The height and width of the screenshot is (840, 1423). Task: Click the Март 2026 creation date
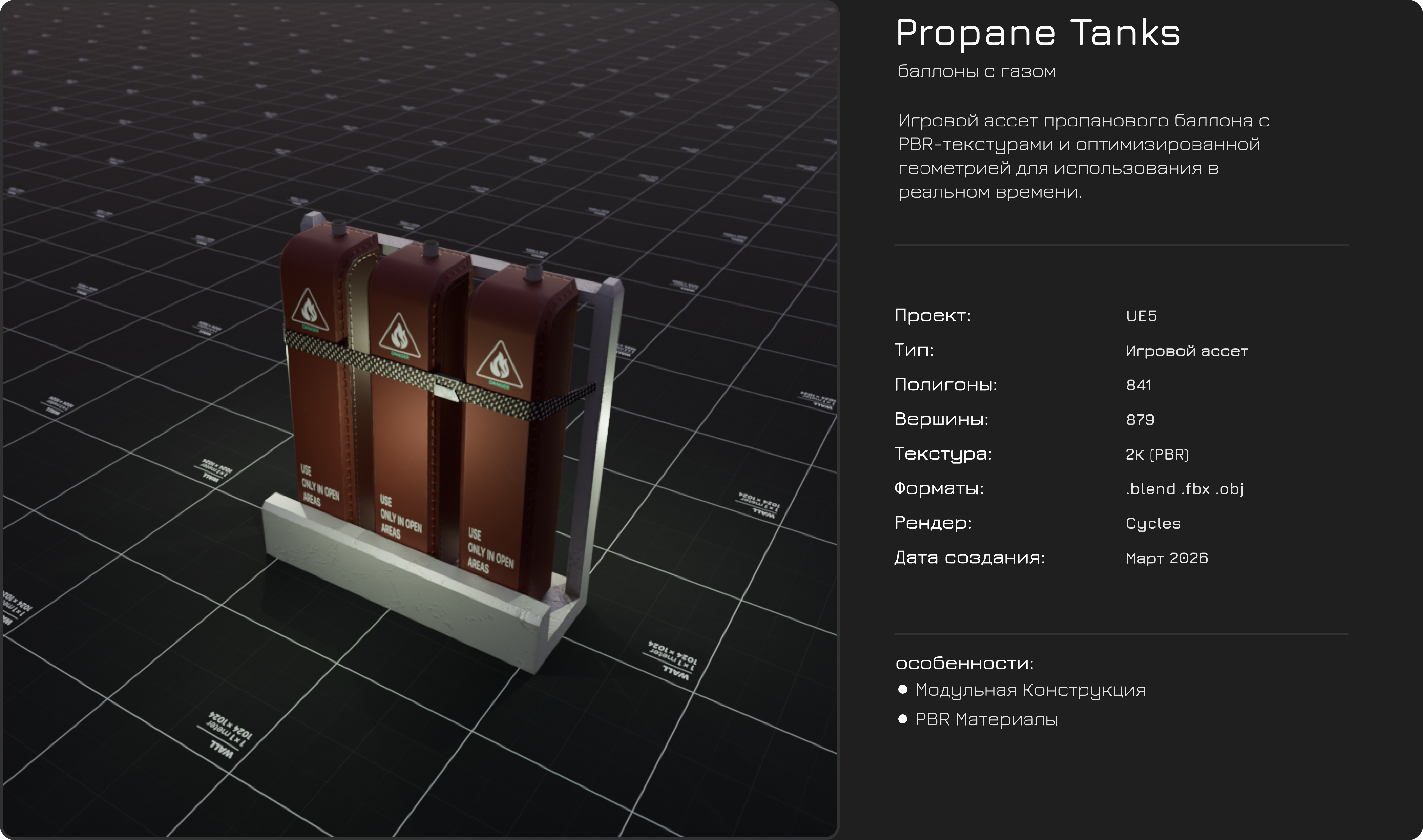pyautogui.click(x=1167, y=559)
